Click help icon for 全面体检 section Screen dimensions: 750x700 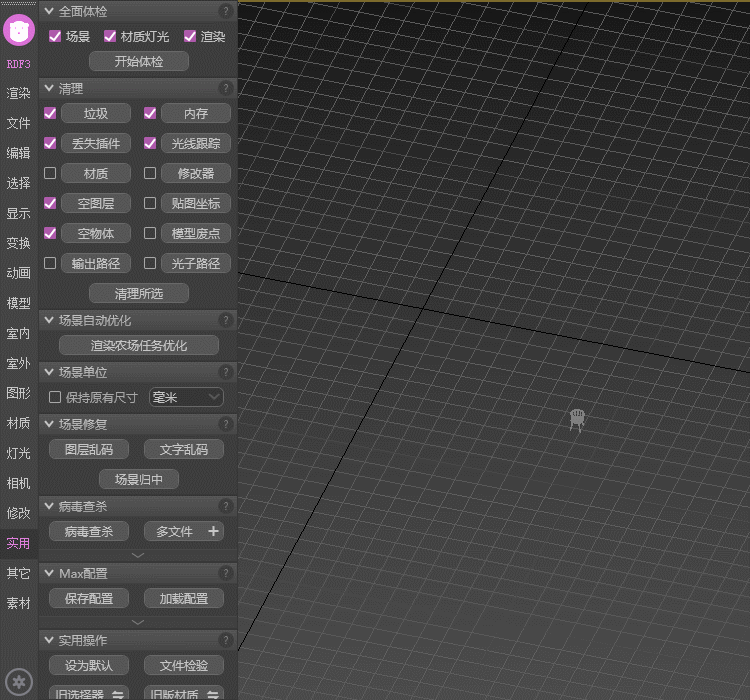point(225,11)
